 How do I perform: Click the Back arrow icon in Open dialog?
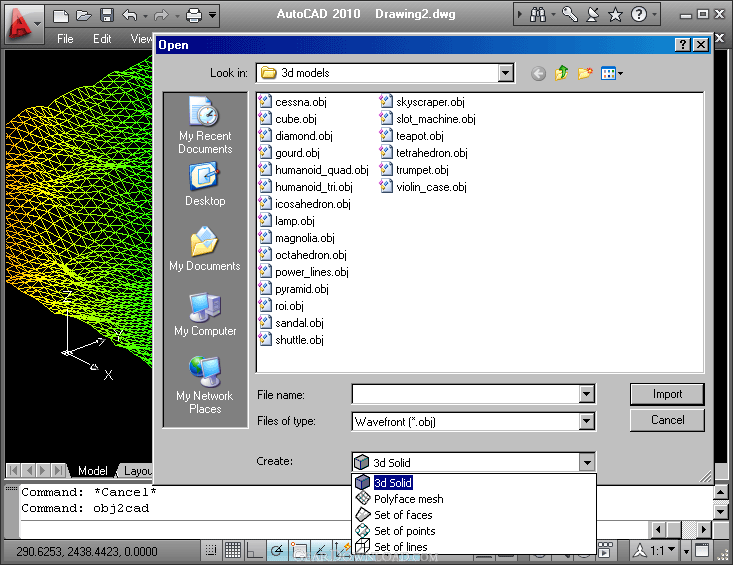point(539,73)
